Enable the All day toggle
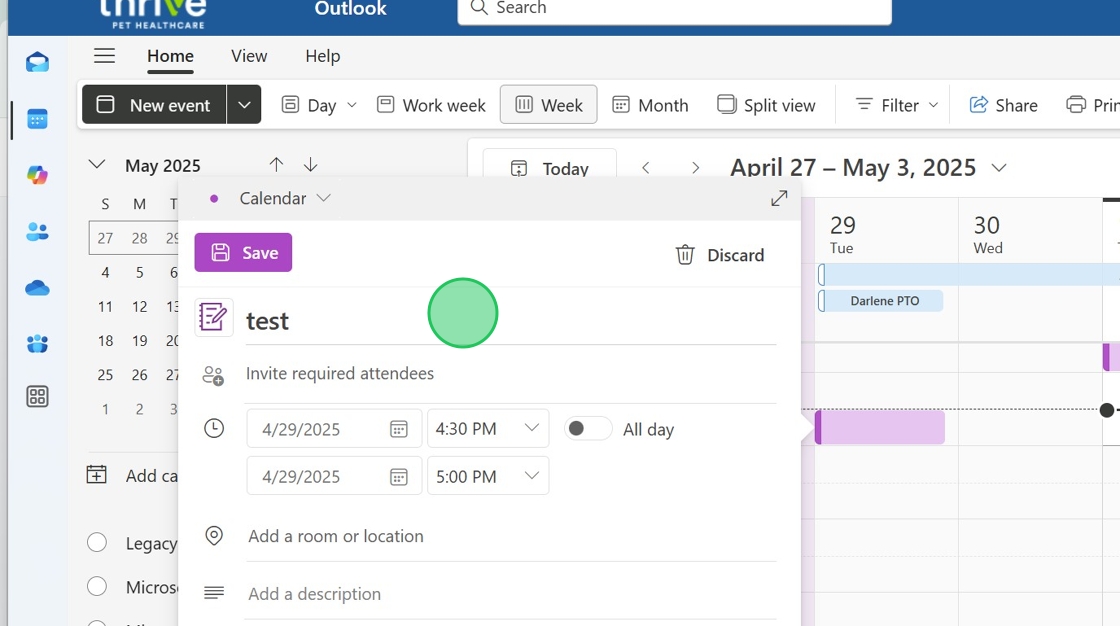1120x626 pixels. click(x=587, y=429)
